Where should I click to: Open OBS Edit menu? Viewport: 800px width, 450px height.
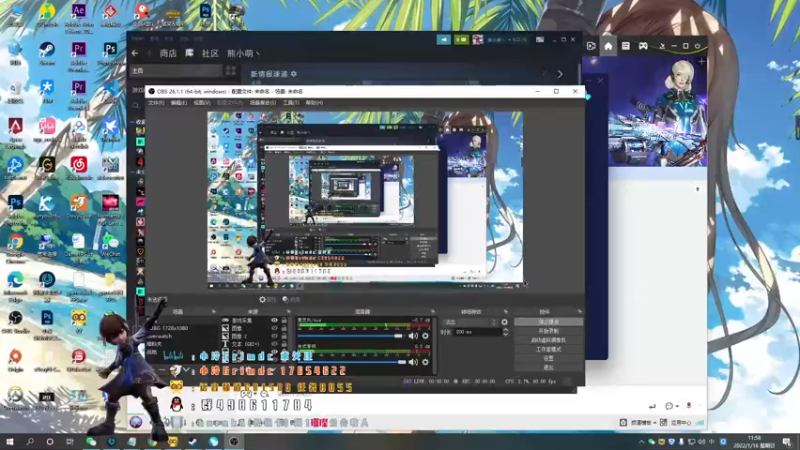[179, 103]
